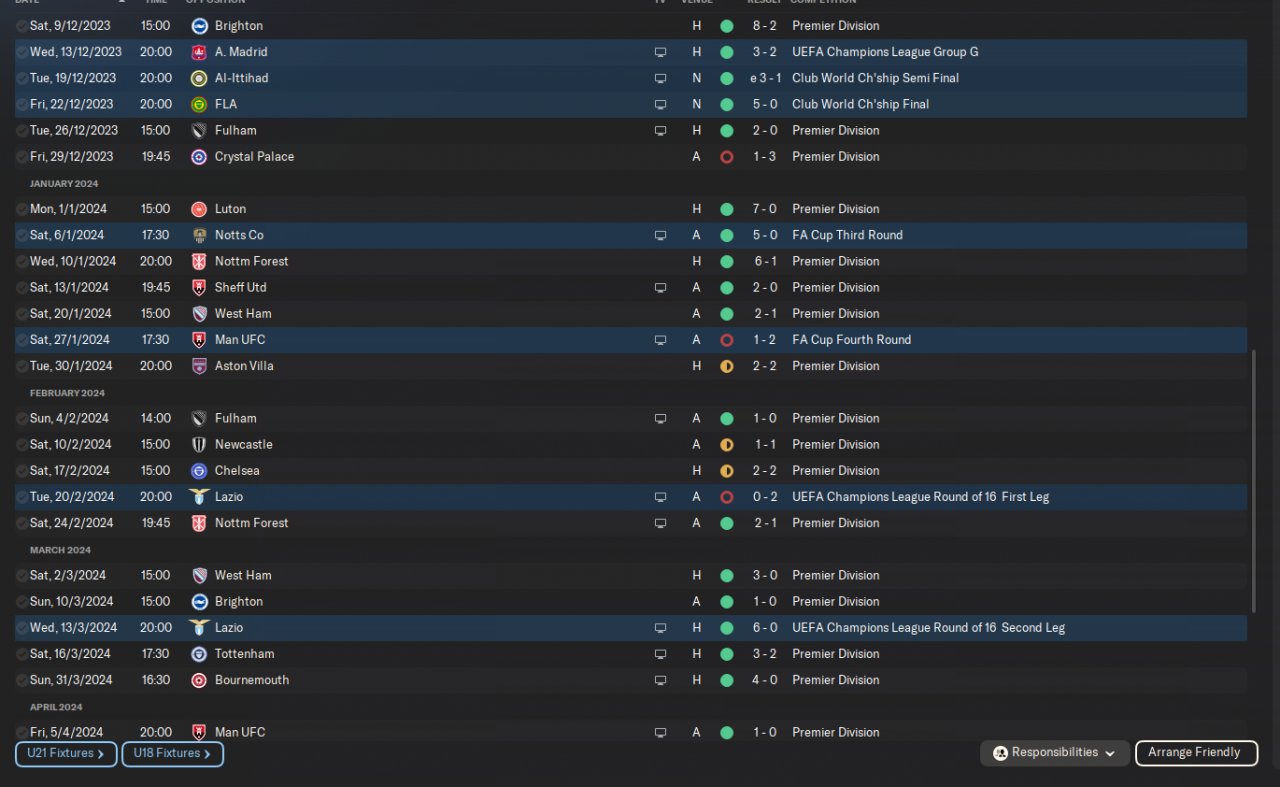The image size is (1280, 787).
Task: Click the Notts Co club badge
Action: [x=199, y=235]
